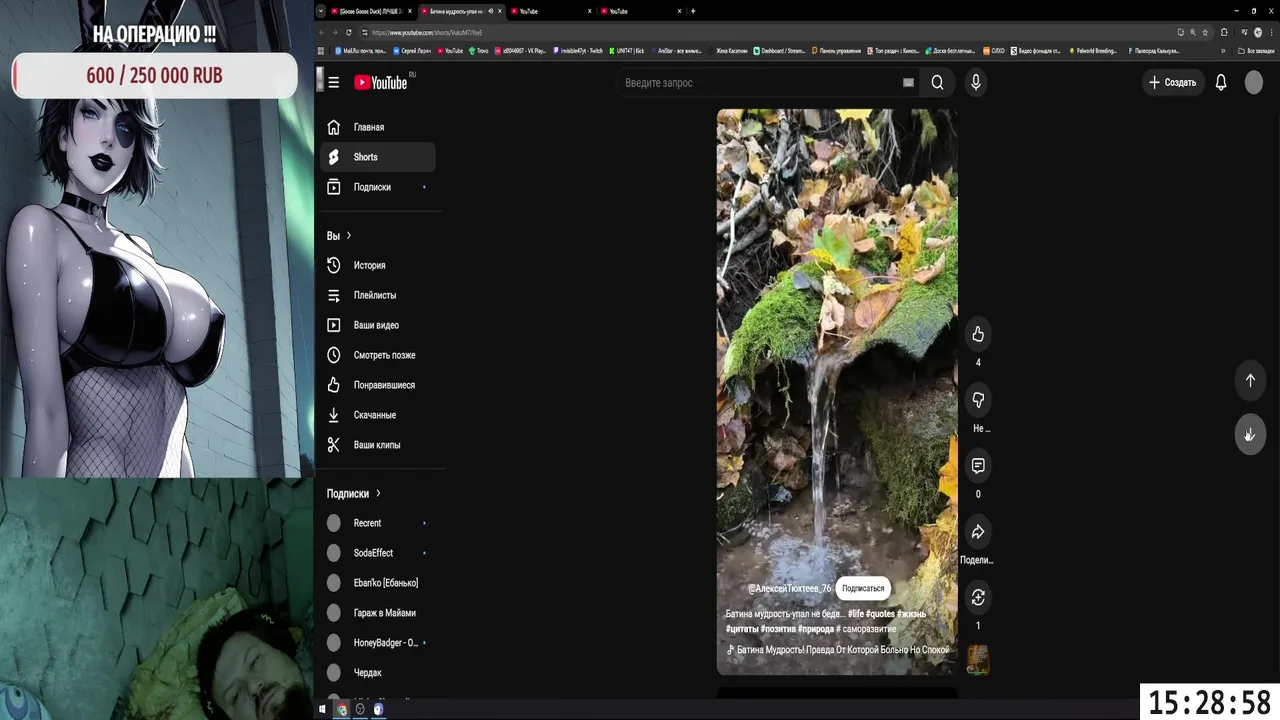Open the tab search dropdown arrow
The height and width of the screenshot is (720, 1280).
pyautogui.click(x=320, y=11)
